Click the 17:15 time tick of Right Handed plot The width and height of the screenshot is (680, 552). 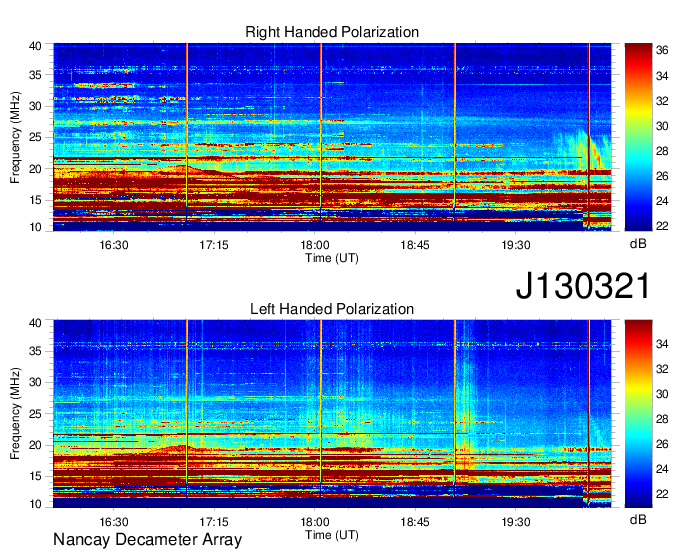click(214, 245)
